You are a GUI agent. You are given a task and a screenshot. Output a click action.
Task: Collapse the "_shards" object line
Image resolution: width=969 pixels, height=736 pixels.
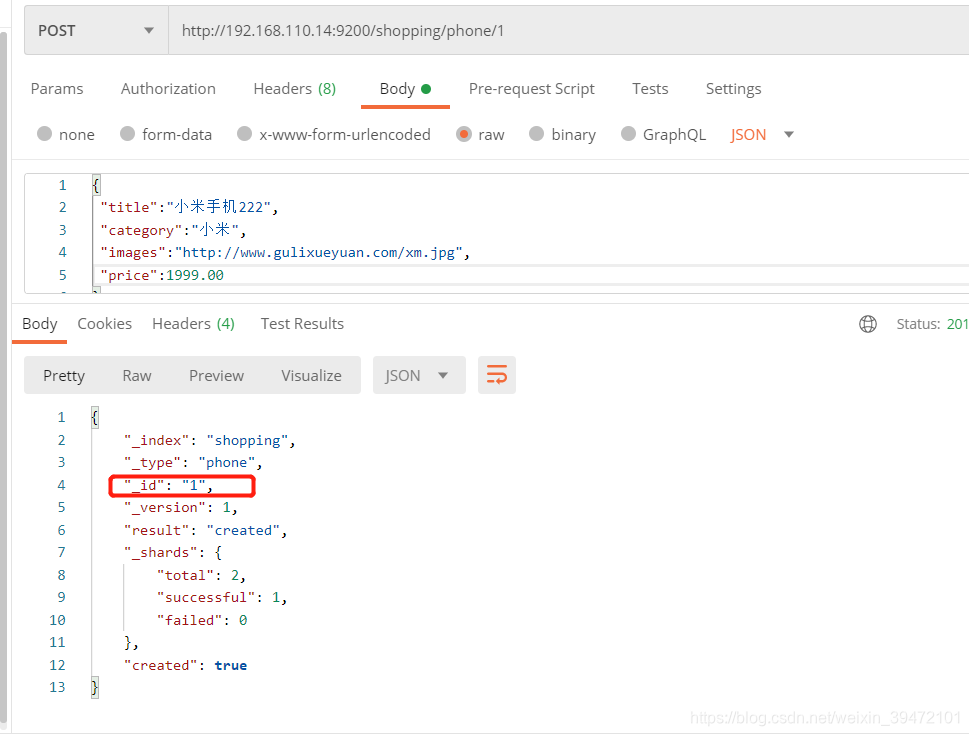click(173, 552)
